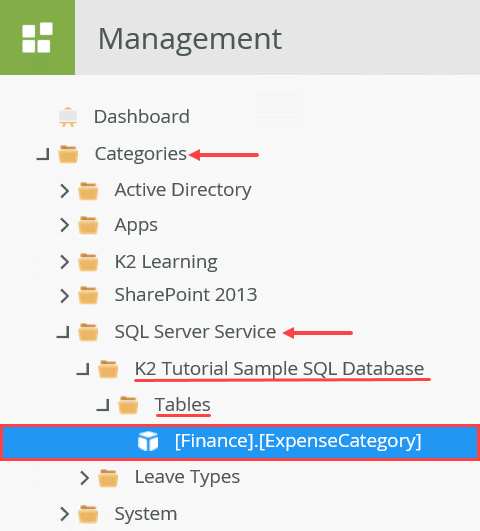Open the Dashboard item
The height and width of the screenshot is (531, 480).
[x=142, y=117]
